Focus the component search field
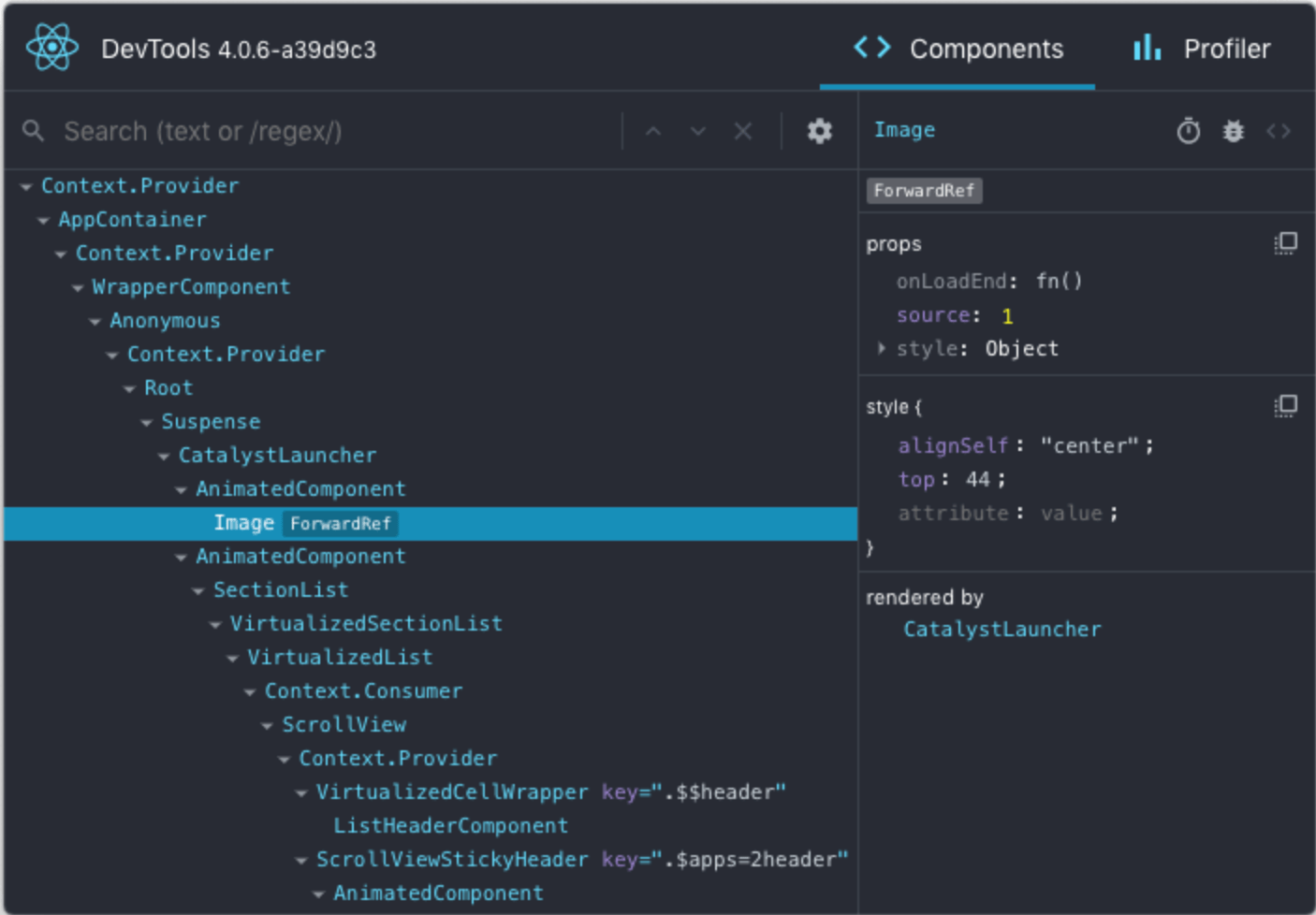 (337, 131)
